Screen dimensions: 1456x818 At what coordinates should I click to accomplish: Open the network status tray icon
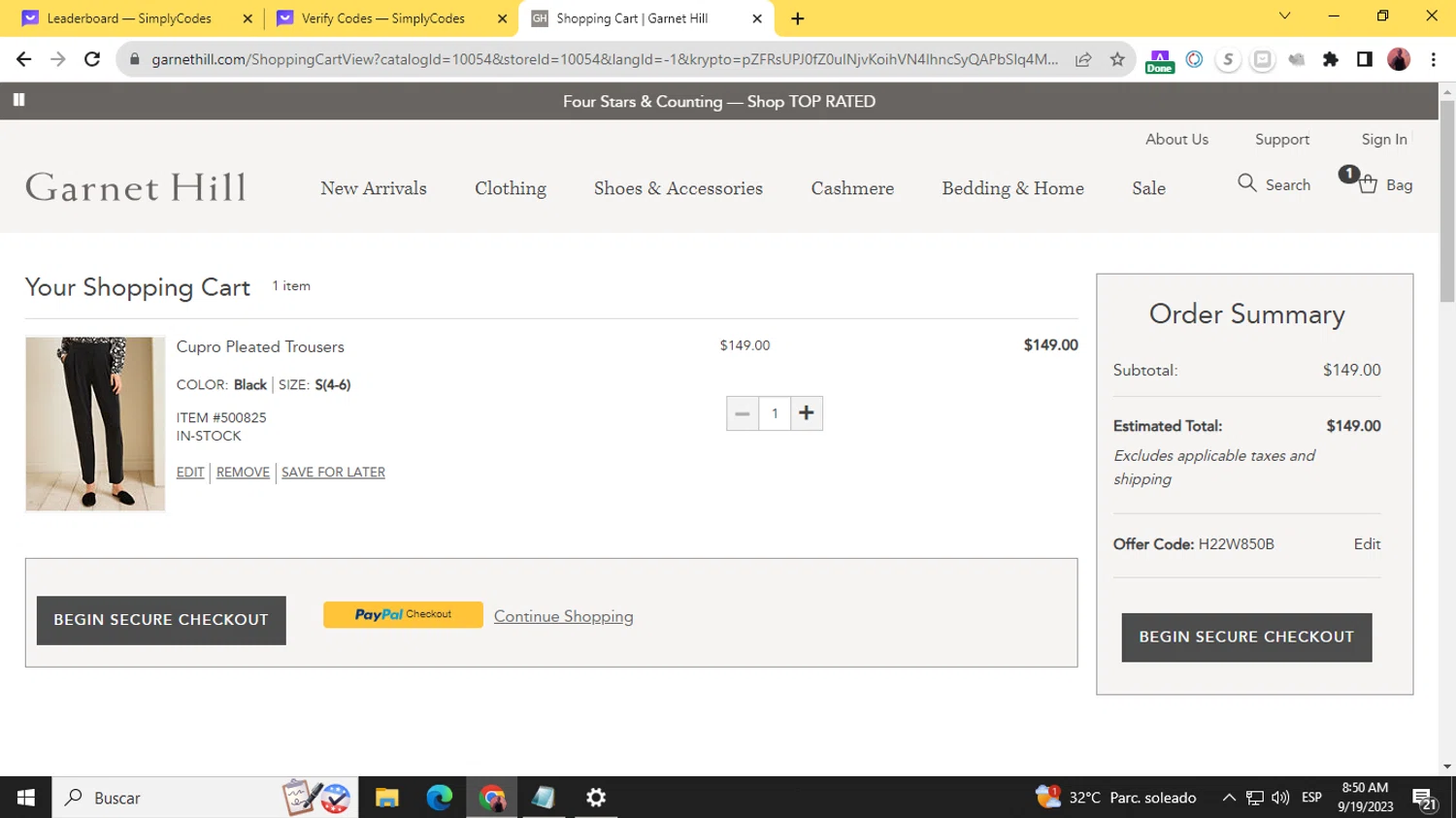1255,798
